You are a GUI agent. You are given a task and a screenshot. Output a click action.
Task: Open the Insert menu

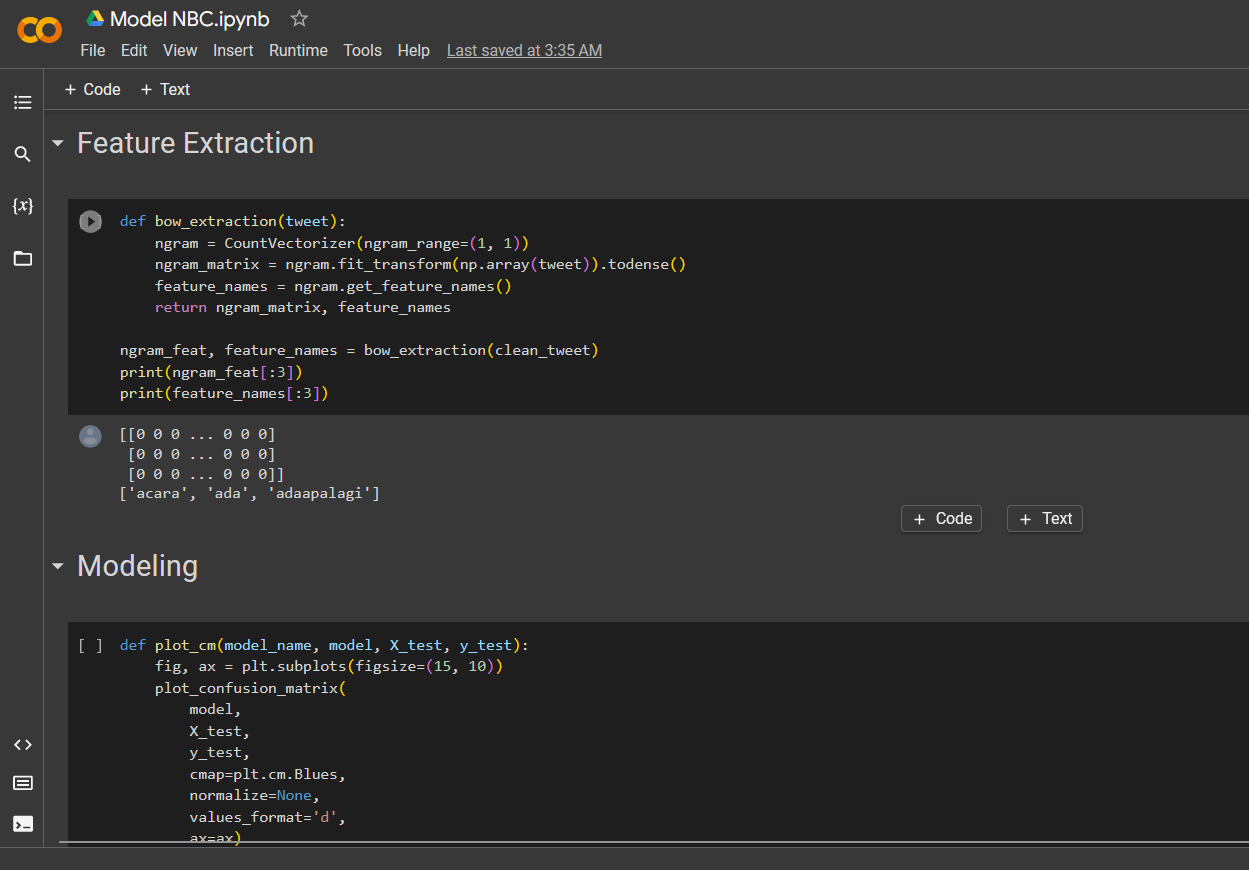[x=233, y=50]
